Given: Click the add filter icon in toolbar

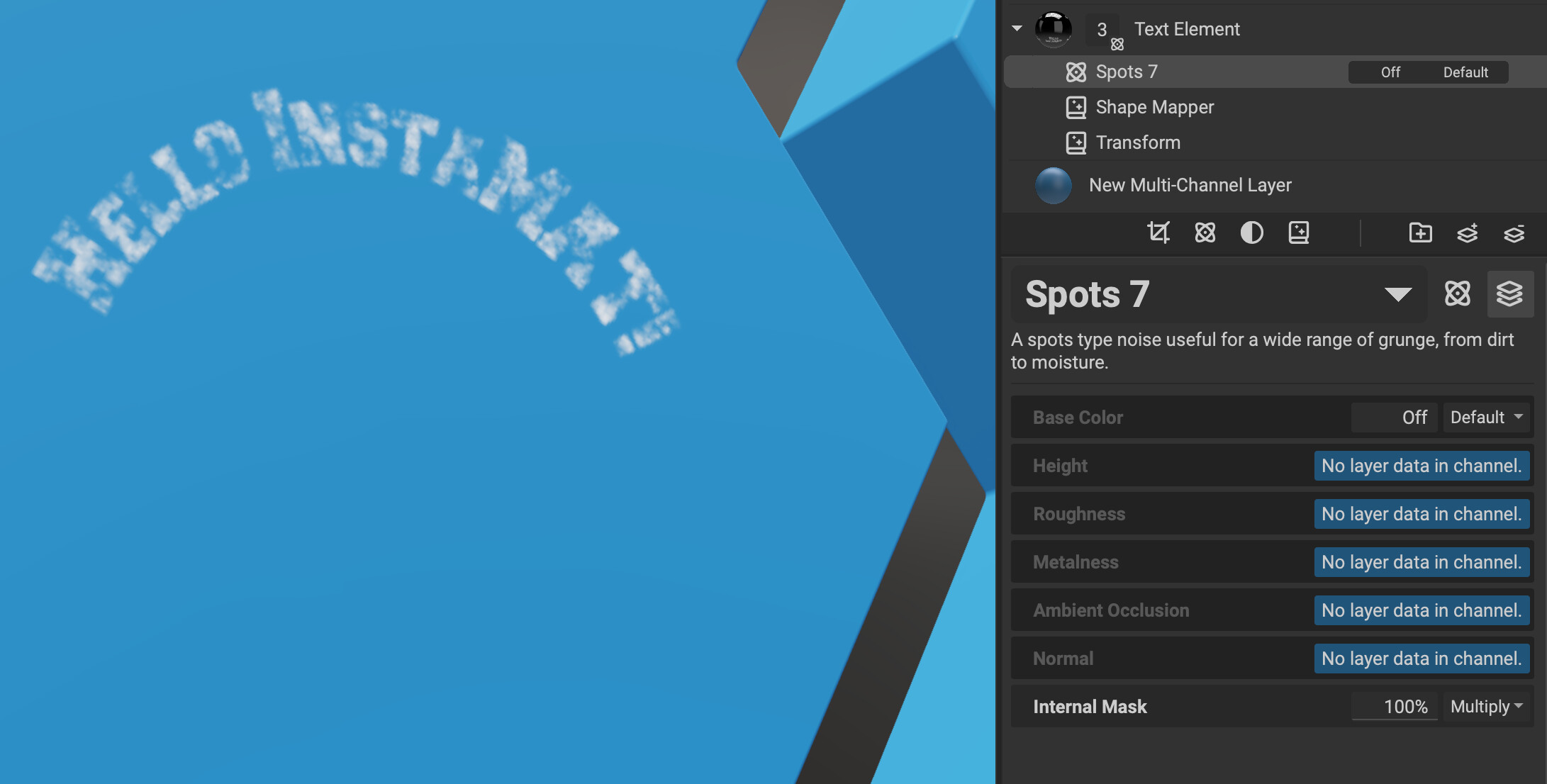Looking at the screenshot, I should click(1299, 233).
